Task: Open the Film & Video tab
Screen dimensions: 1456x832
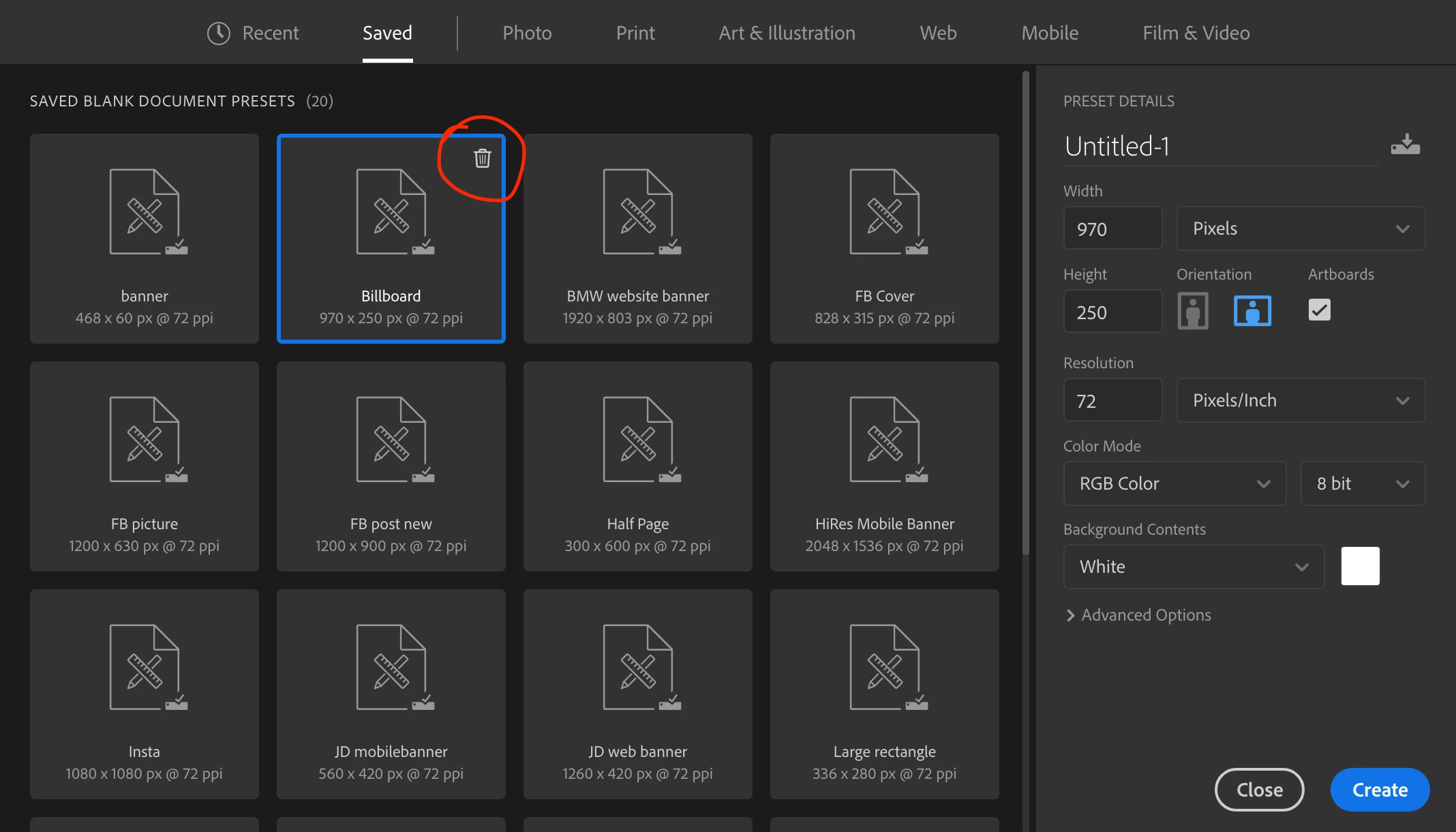Action: pos(1196,33)
